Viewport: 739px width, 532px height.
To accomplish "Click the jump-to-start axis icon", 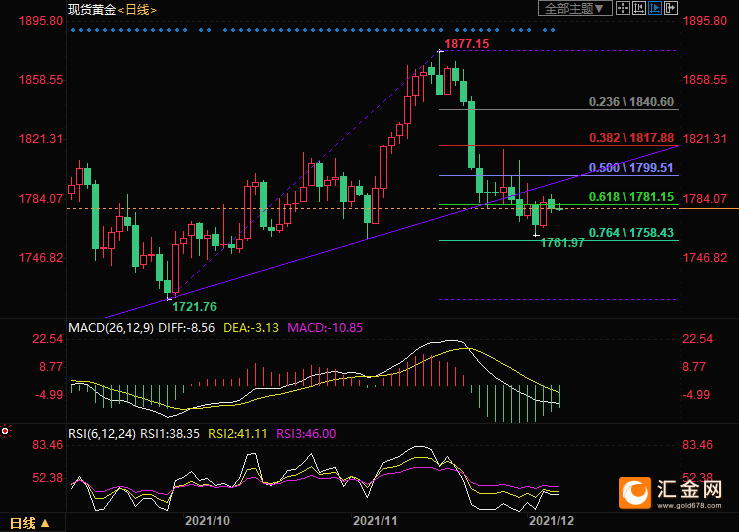I will click(x=639, y=8).
